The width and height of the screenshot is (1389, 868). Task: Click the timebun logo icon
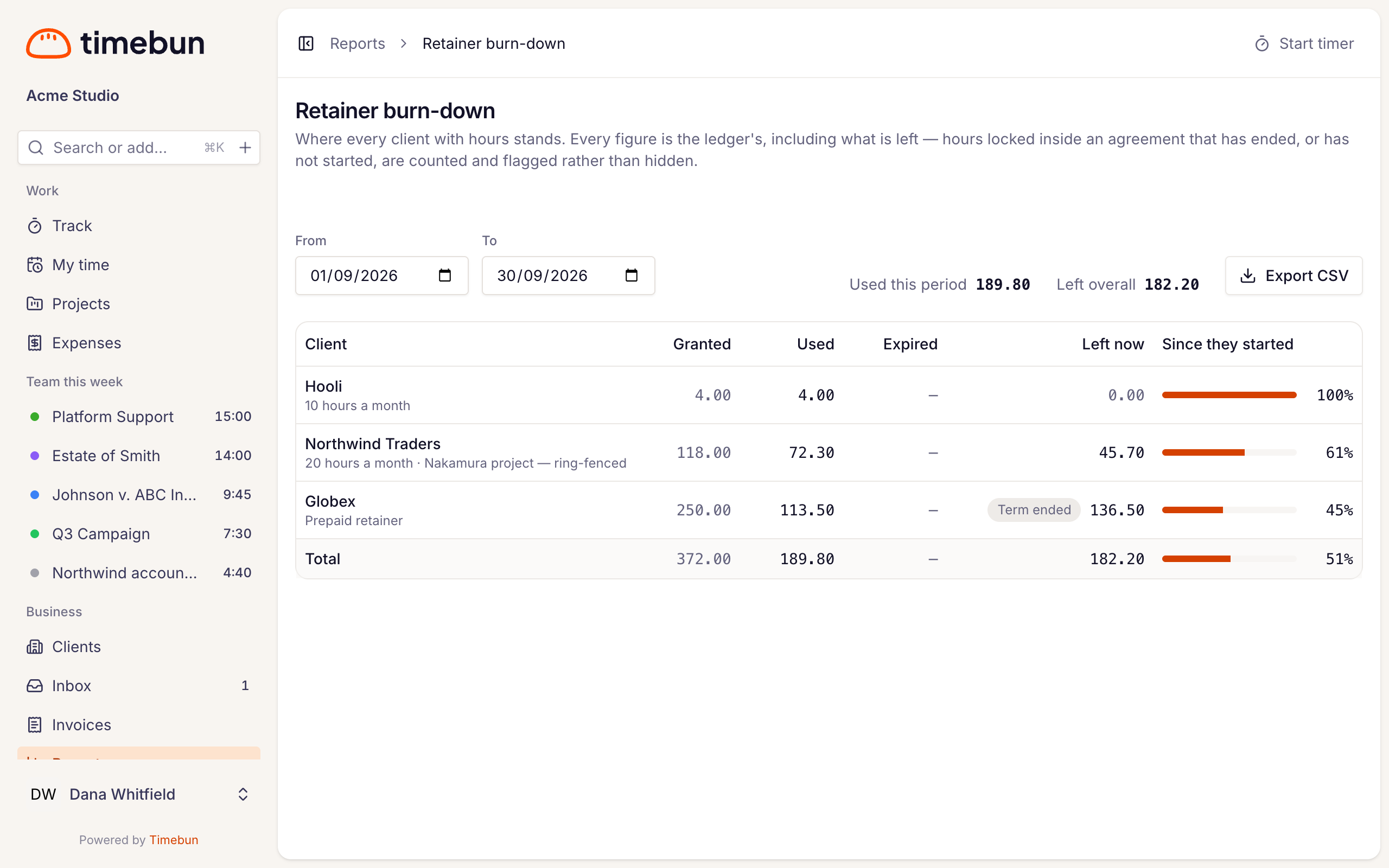pyautogui.click(x=48, y=43)
